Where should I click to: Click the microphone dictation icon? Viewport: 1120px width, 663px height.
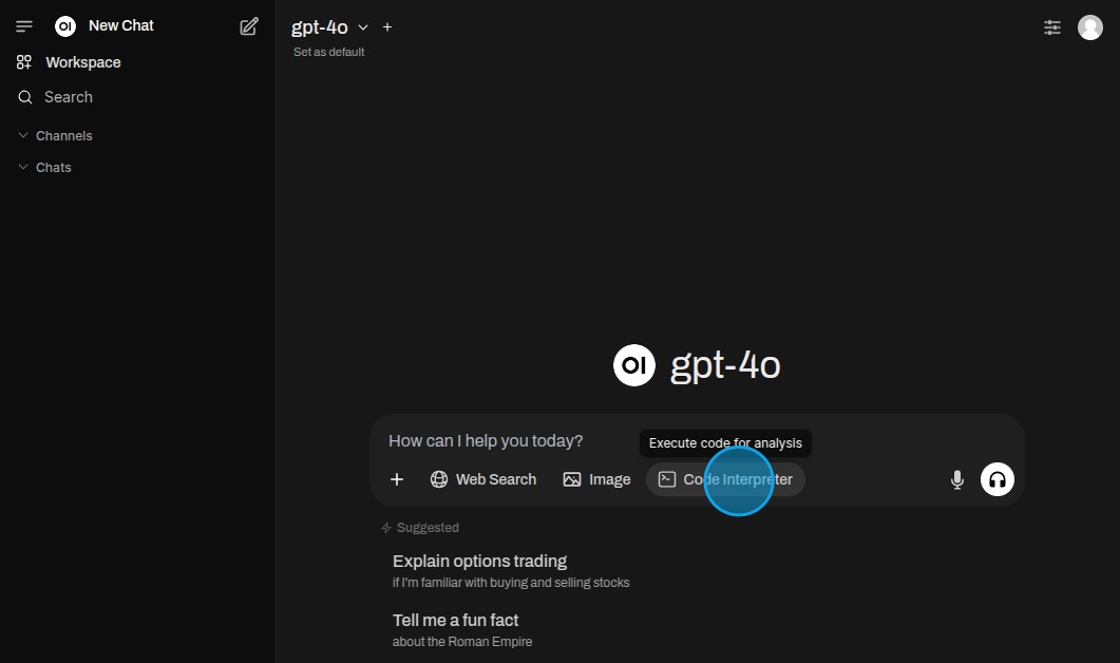coord(957,480)
